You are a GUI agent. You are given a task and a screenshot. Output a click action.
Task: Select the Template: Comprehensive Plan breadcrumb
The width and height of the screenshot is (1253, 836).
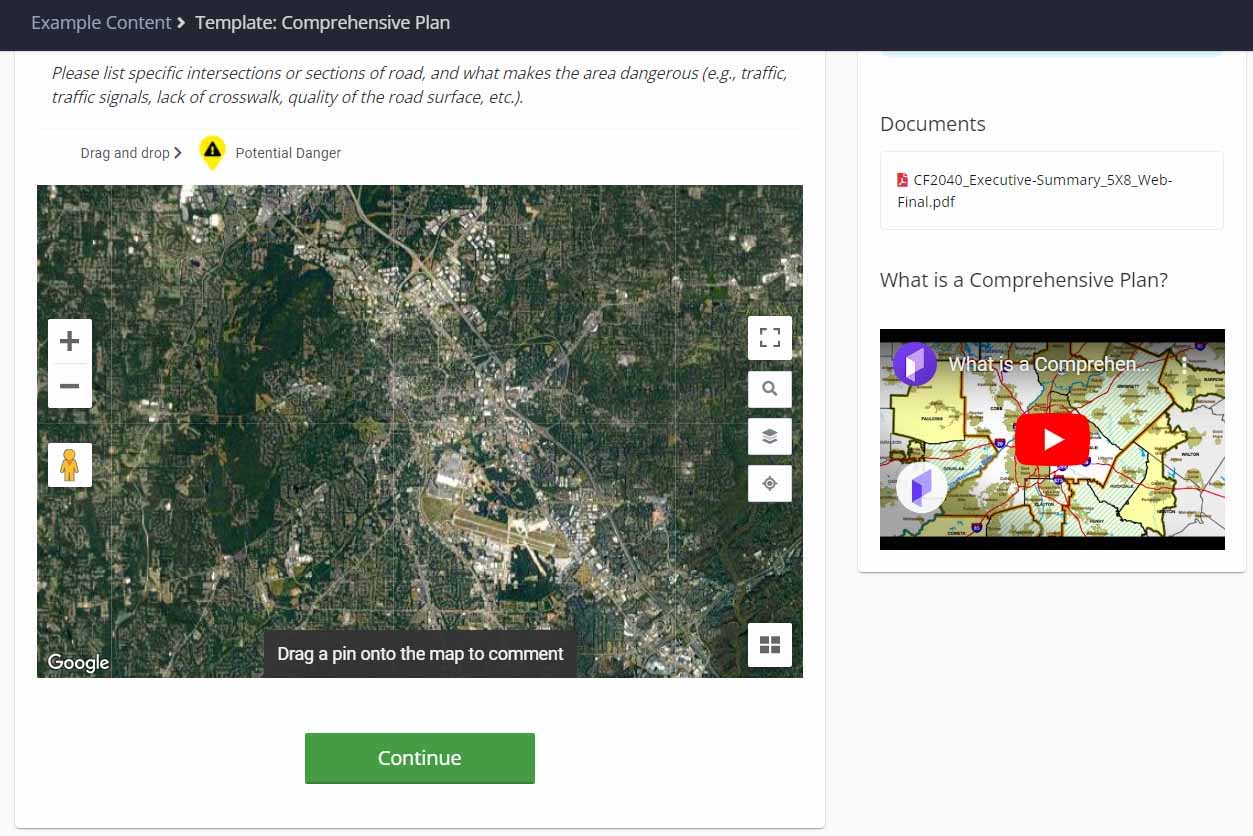(322, 22)
